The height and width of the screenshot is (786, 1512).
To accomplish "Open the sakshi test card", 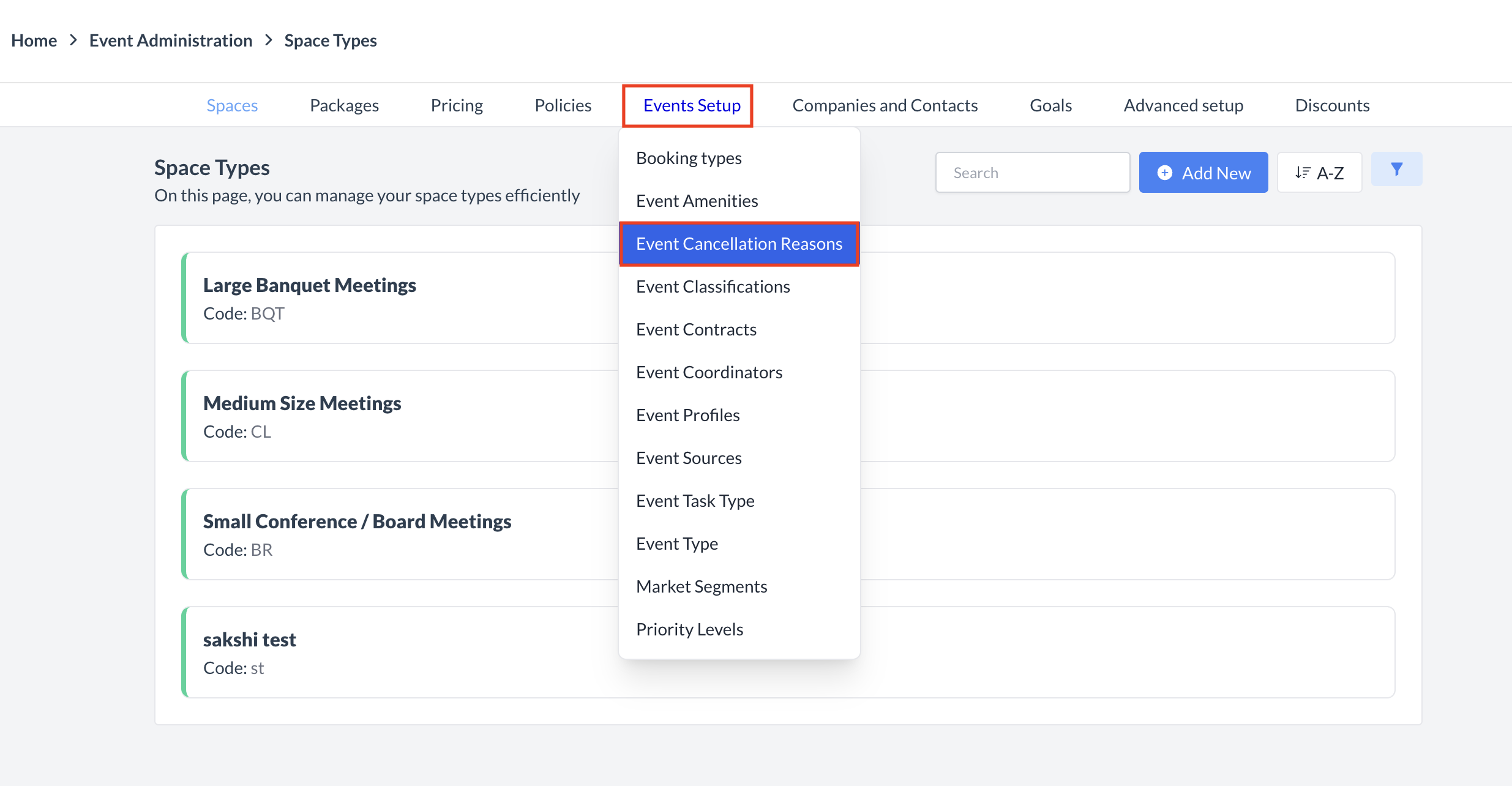I will 788,653.
